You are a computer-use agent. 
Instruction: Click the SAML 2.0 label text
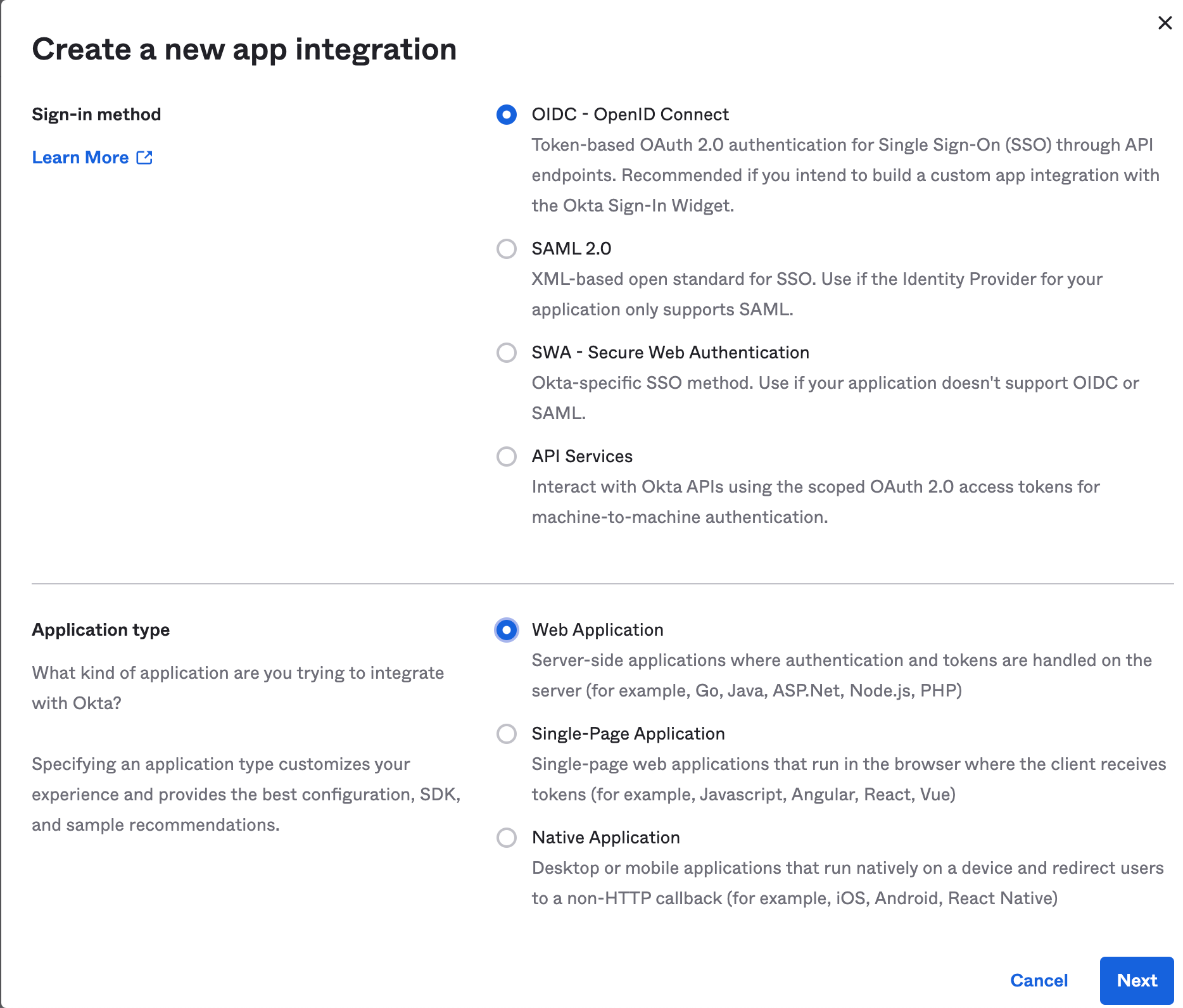(571, 249)
